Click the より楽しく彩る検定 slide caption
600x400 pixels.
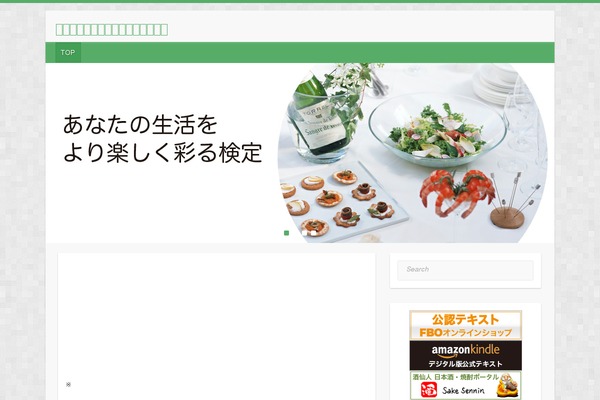[x=162, y=152]
